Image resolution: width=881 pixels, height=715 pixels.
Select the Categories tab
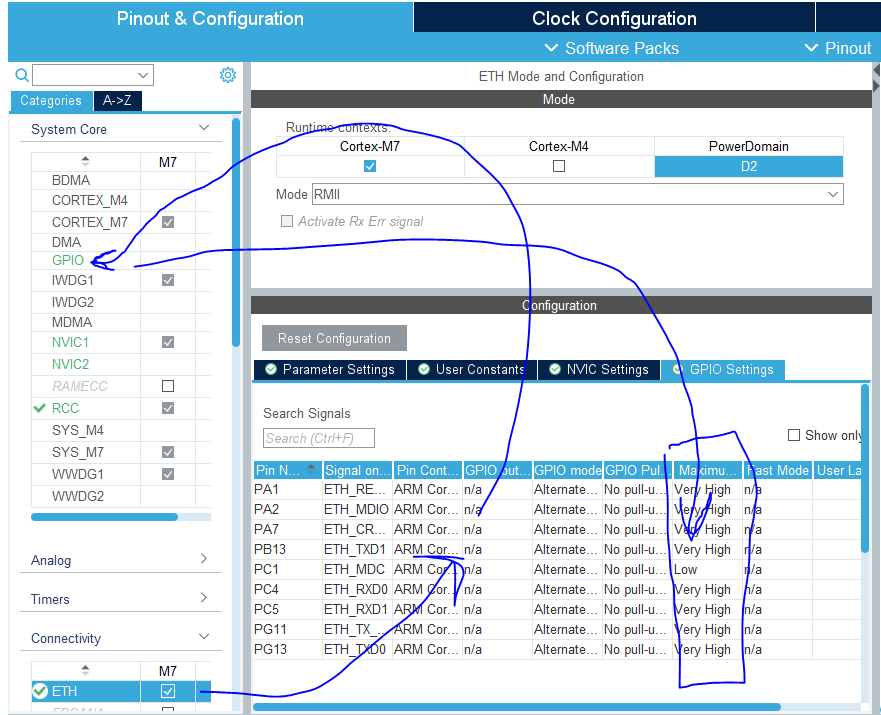point(51,101)
